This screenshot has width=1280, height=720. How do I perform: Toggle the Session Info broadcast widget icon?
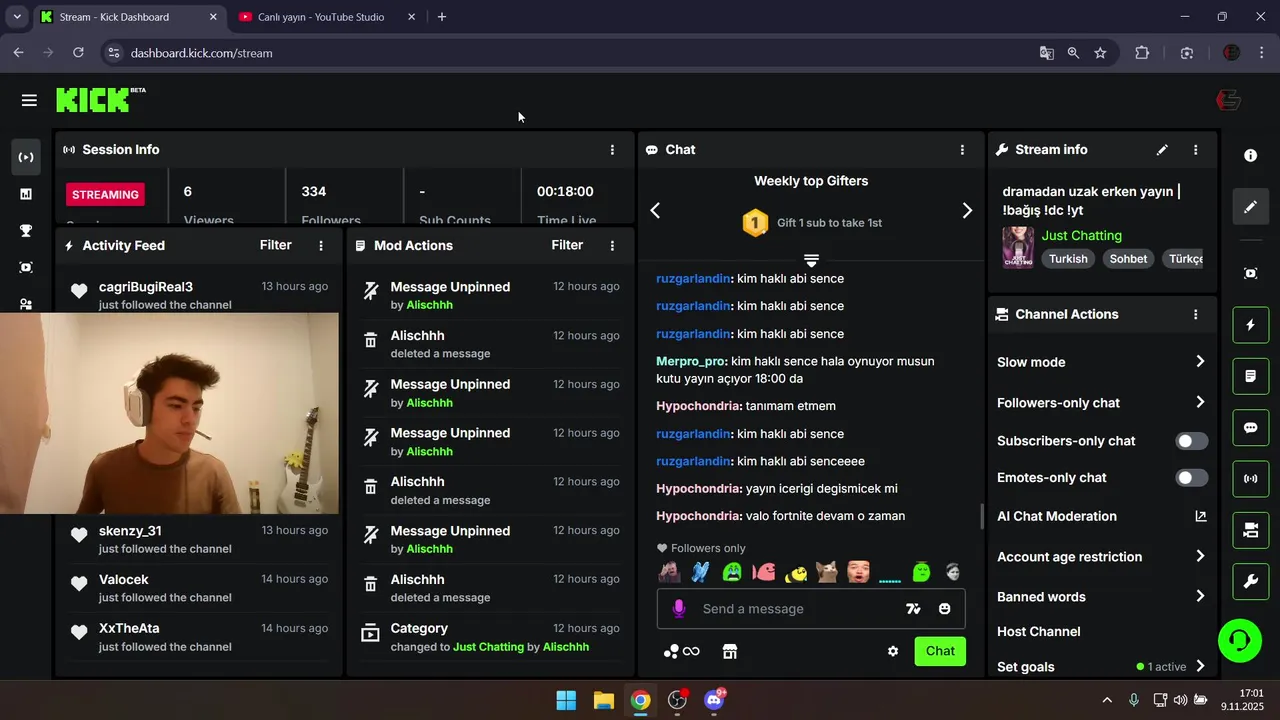pos(1250,479)
